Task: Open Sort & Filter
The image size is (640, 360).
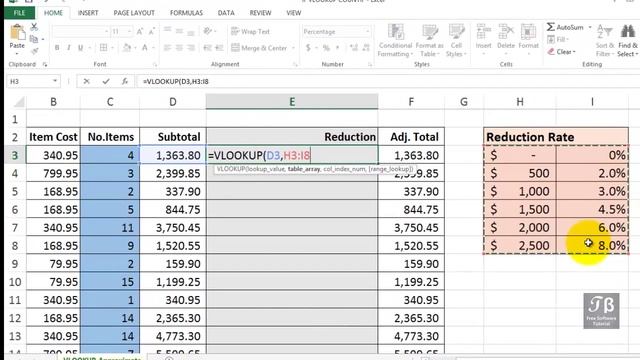Action: click(605, 41)
